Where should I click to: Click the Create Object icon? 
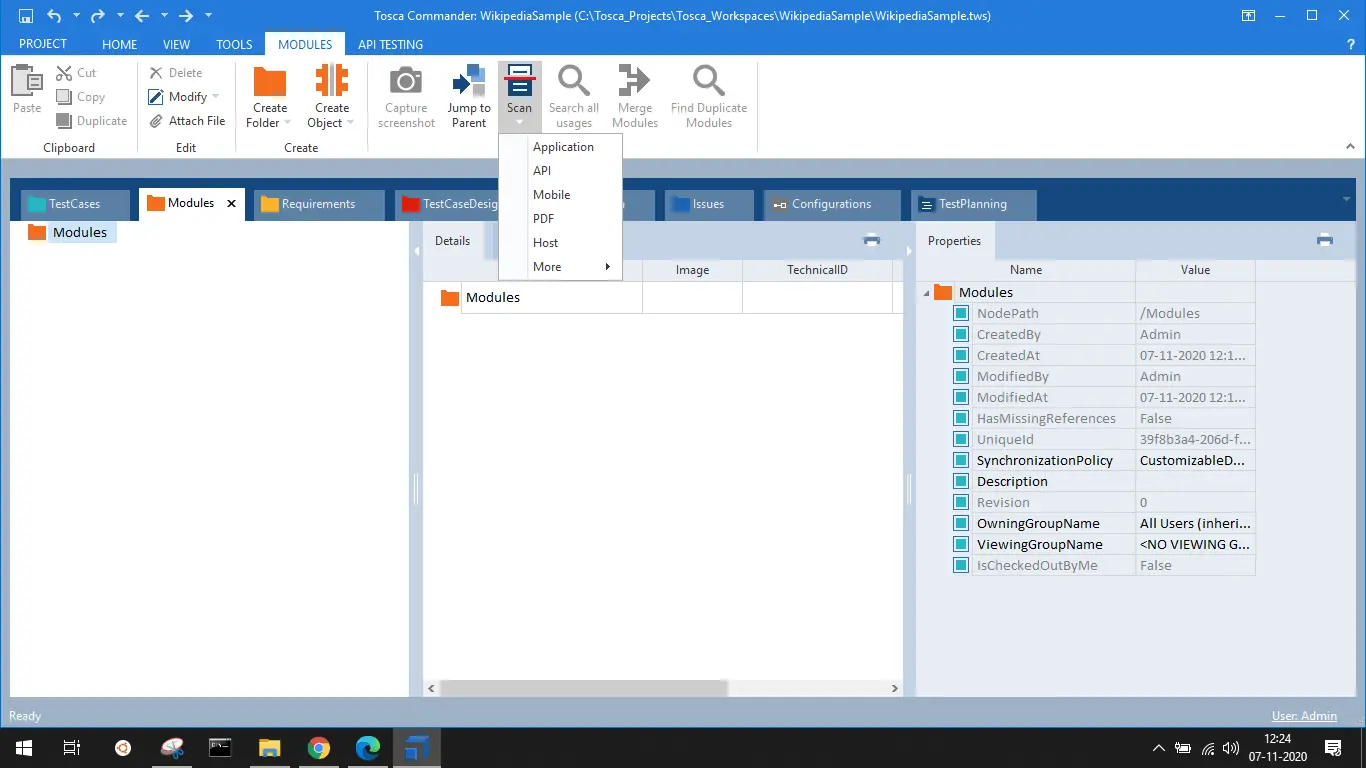coord(331,83)
